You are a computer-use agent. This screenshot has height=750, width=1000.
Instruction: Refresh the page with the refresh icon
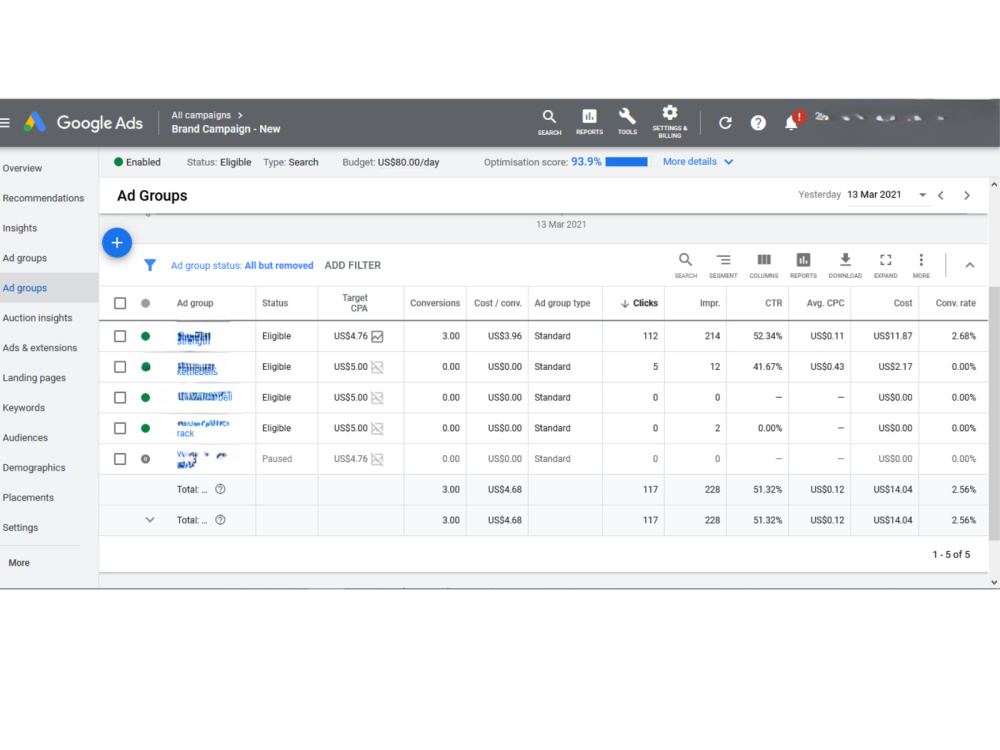[725, 122]
